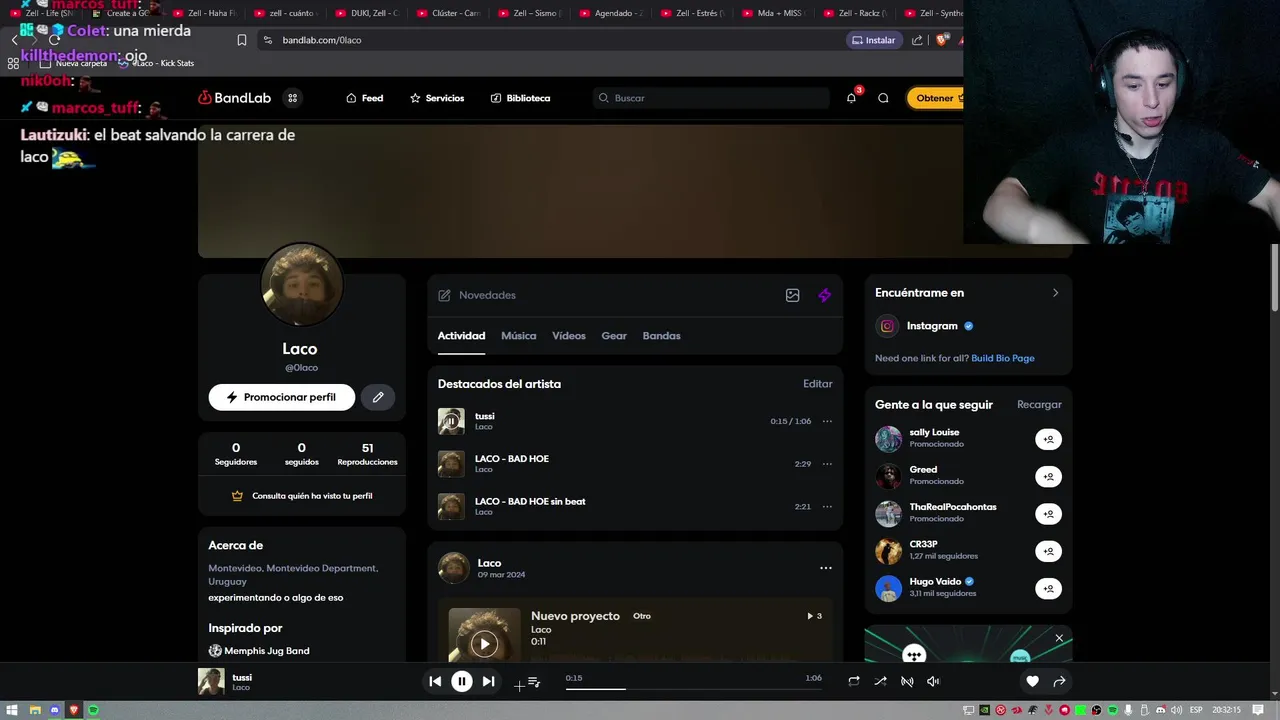1280x720 pixels.
Task: Expand the Encuéntrame en section arrow
Action: point(1055,293)
